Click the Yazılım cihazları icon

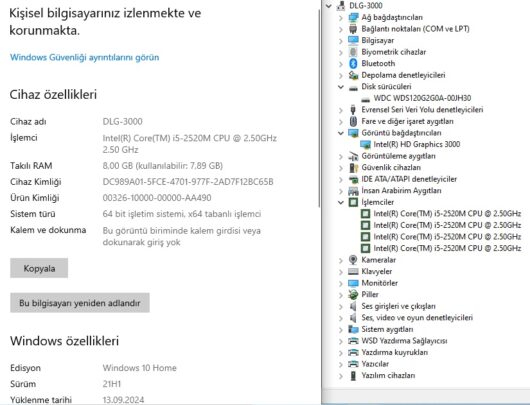pyautogui.click(x=353, y=376)
